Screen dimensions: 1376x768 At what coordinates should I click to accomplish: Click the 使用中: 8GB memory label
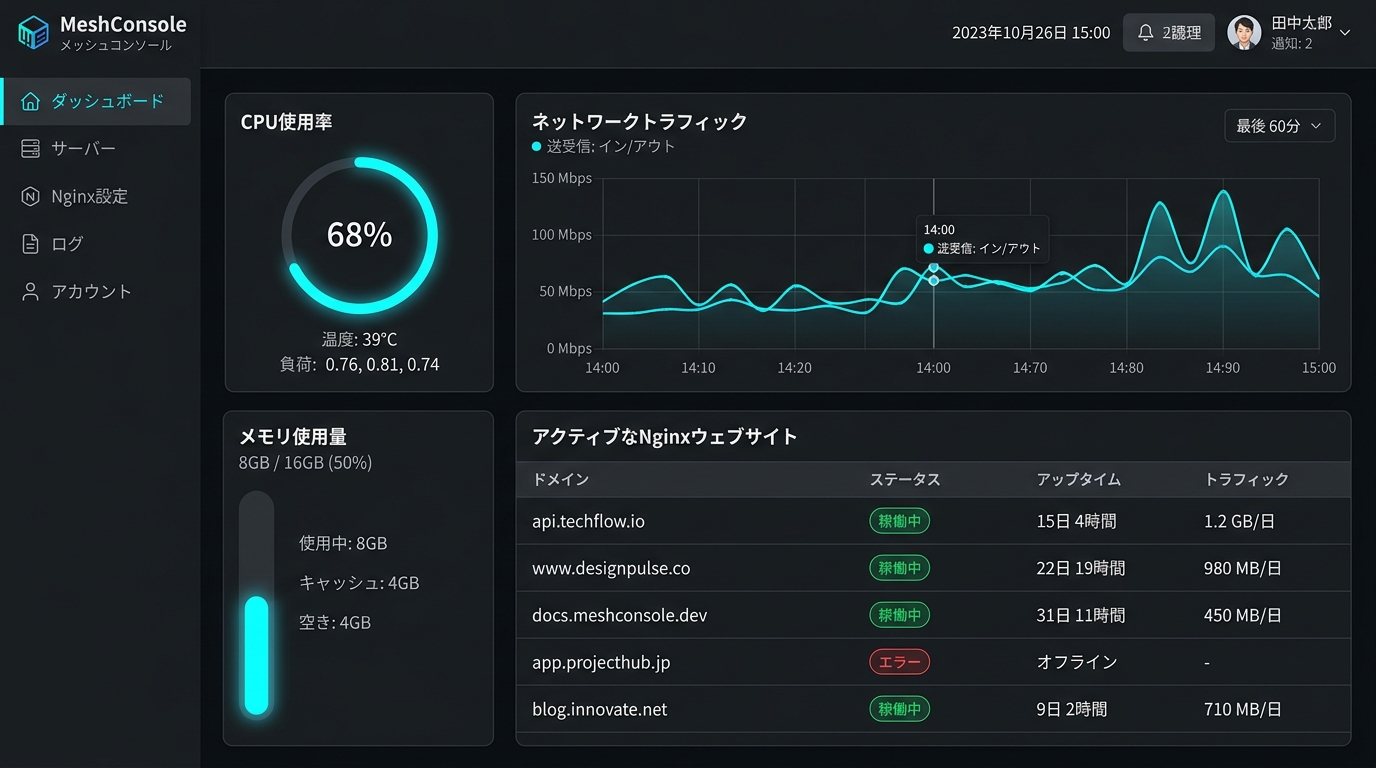[343, 543]
